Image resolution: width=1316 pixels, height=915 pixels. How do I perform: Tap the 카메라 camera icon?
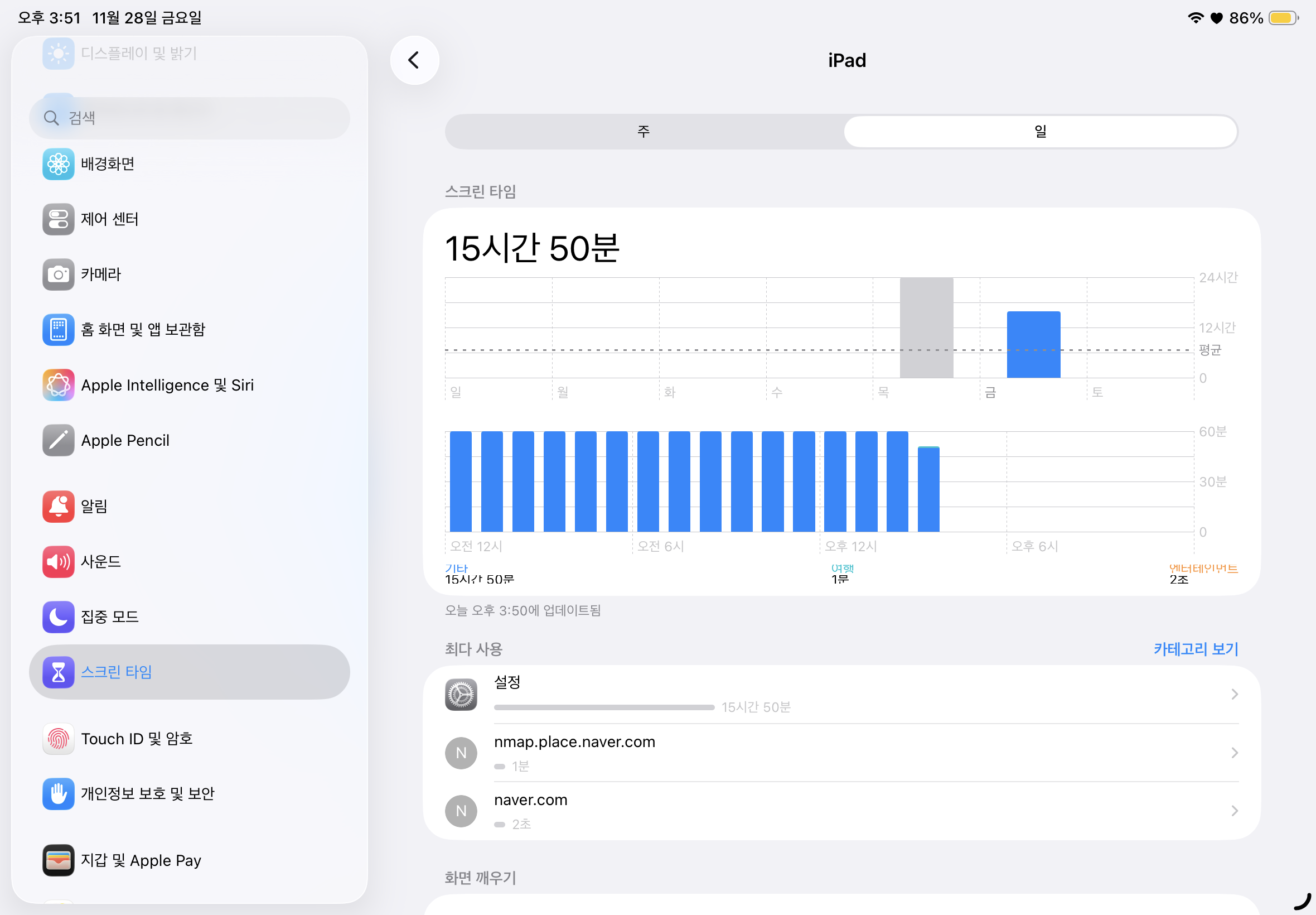(x=58, y=274)
